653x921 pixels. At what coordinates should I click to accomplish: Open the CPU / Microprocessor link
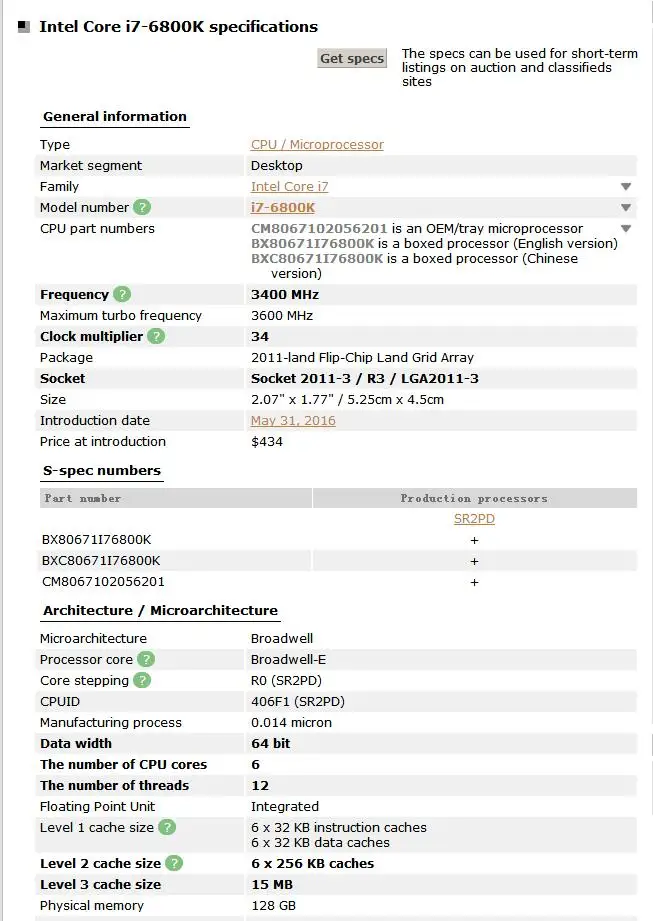tap(317, 144)
